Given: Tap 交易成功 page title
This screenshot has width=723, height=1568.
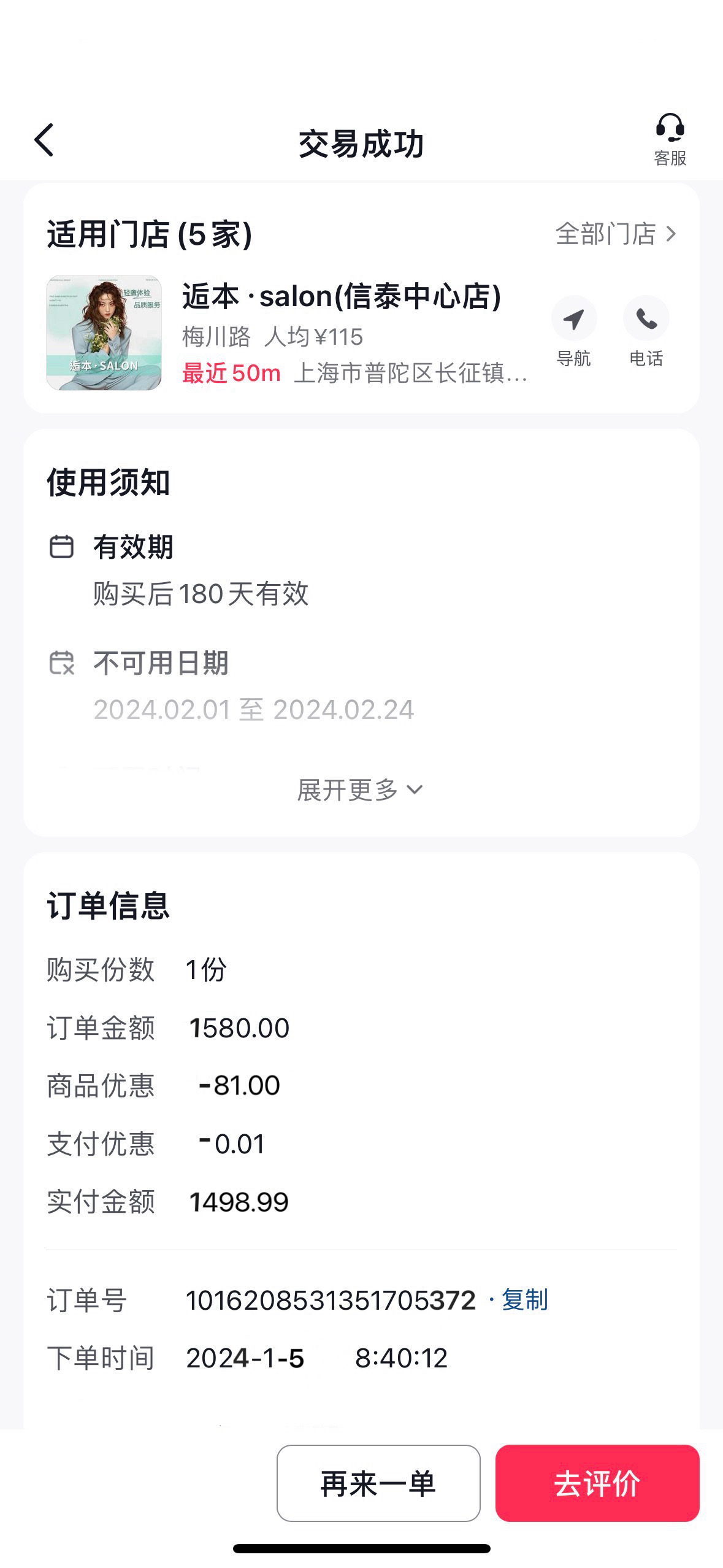Looking at the screenshot, I should (361, 144).
